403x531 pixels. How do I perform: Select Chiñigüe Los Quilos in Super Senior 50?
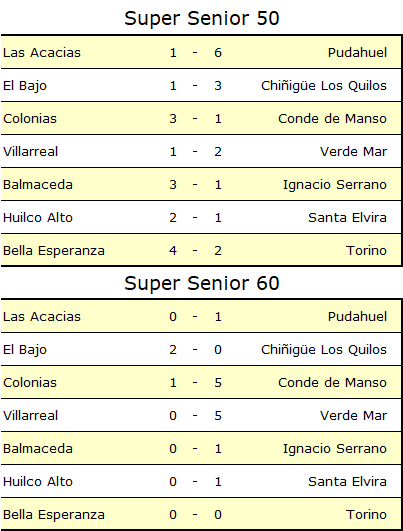(324, 86)
